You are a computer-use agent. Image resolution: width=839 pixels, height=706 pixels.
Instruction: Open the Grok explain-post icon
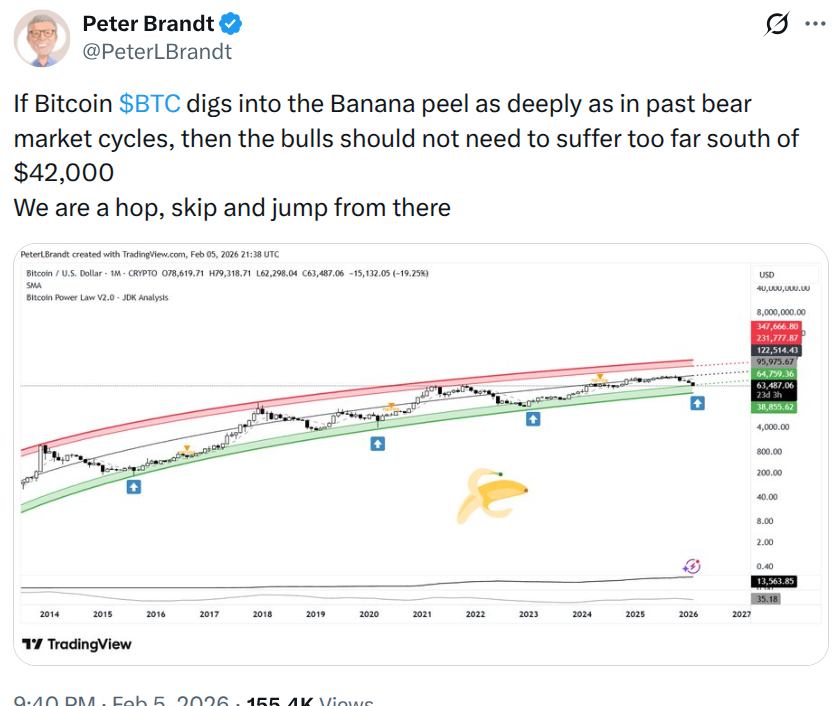tap(775, 25)
